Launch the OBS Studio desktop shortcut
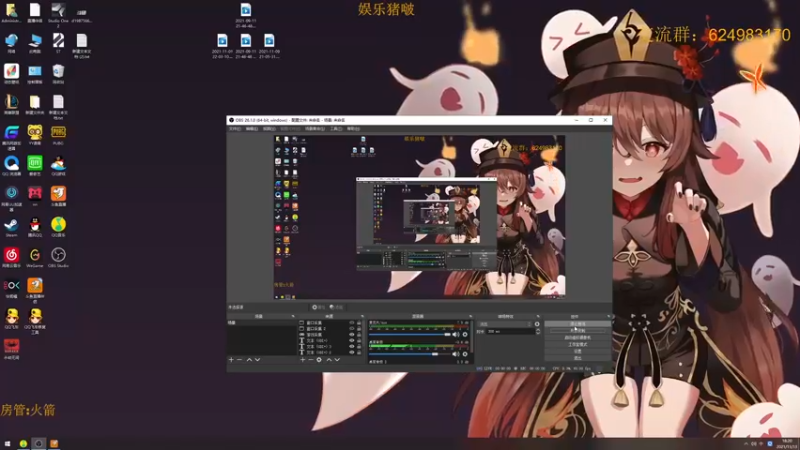Screen dimensions: 800x450 click(x=58, y=258)
